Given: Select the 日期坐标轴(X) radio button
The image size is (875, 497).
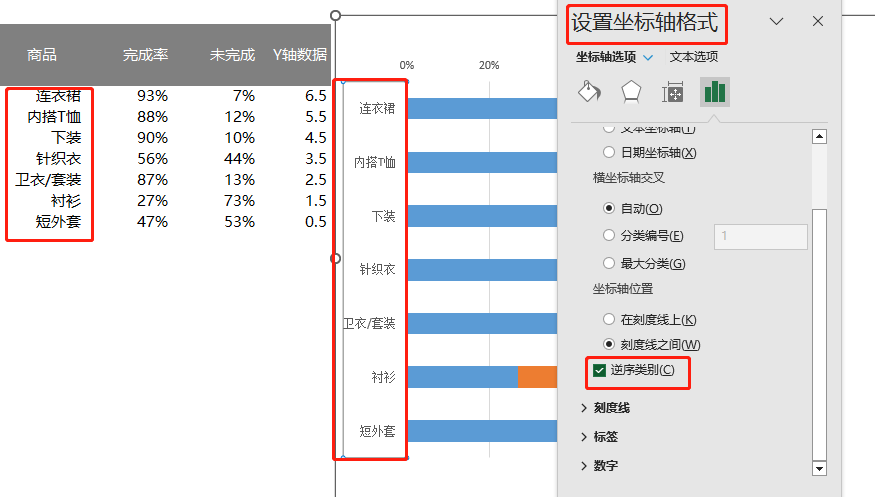Looking at the screenshot, I should tap(609, 152).
